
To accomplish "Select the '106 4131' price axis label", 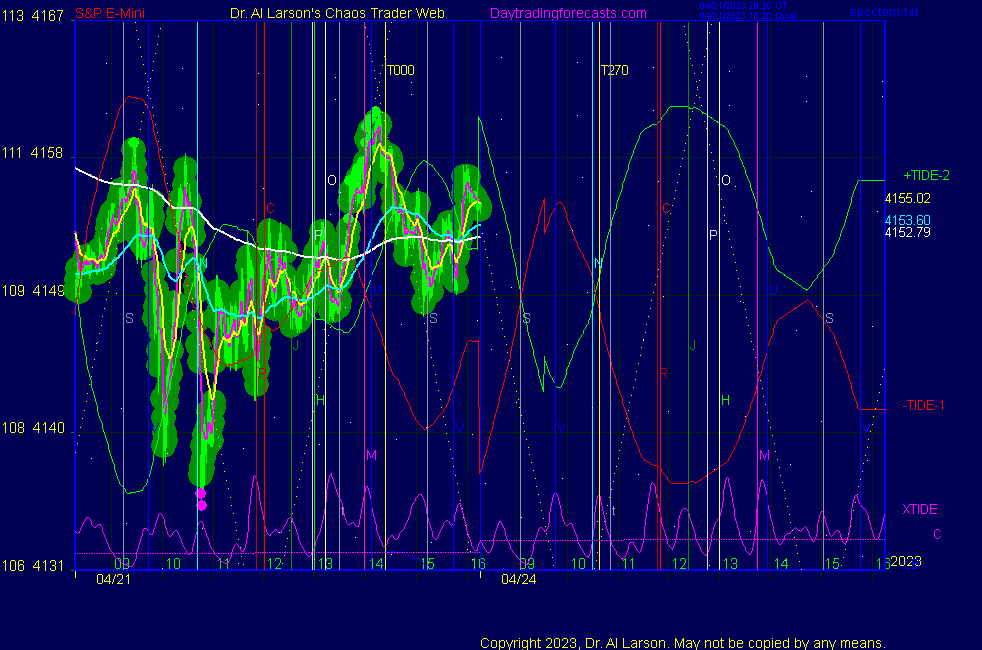I will click(x=33, y=565).
